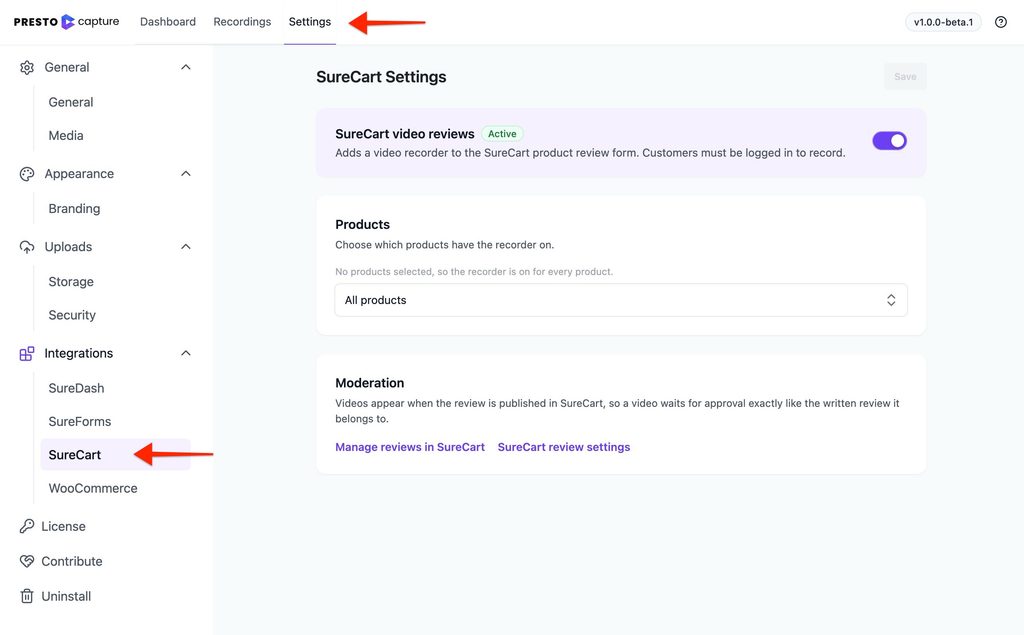Open the help question mark icon

pyautogui.click(x=1000, y=22)
